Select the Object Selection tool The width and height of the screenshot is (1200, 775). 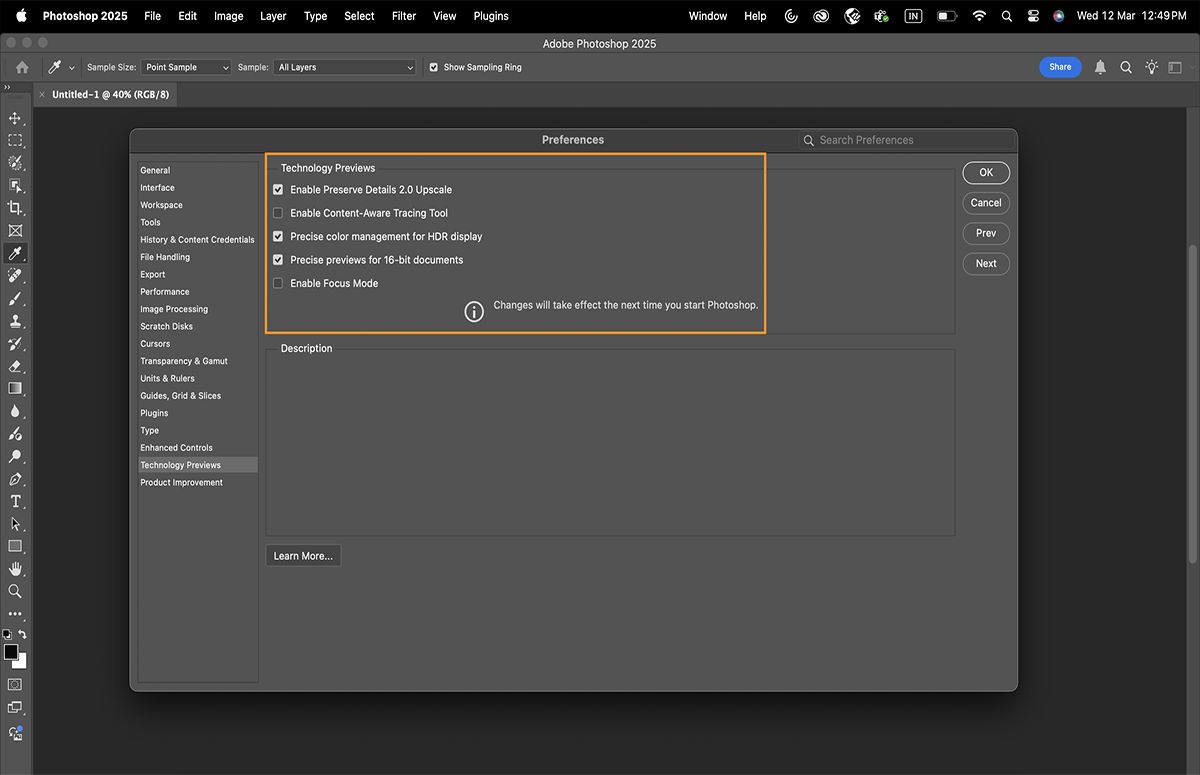[15, 186]
